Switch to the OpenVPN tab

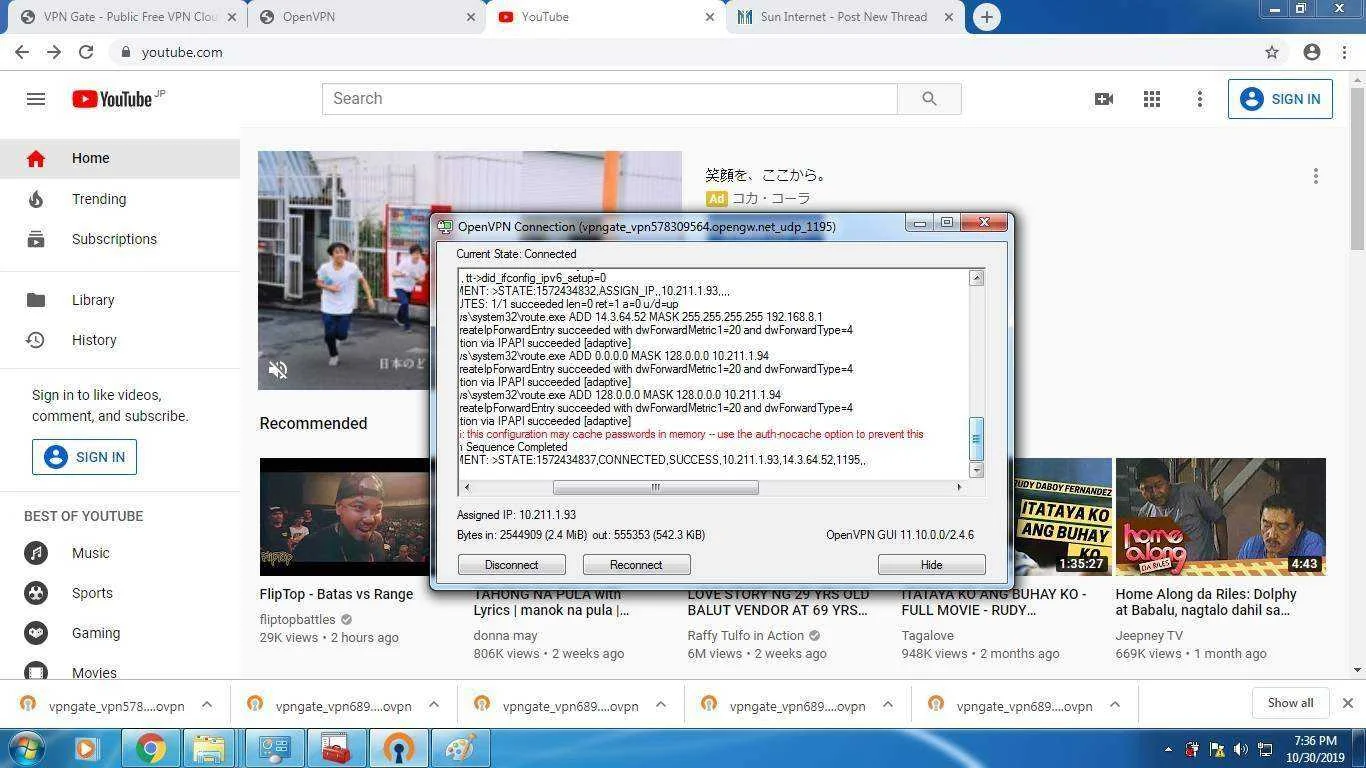368,17
